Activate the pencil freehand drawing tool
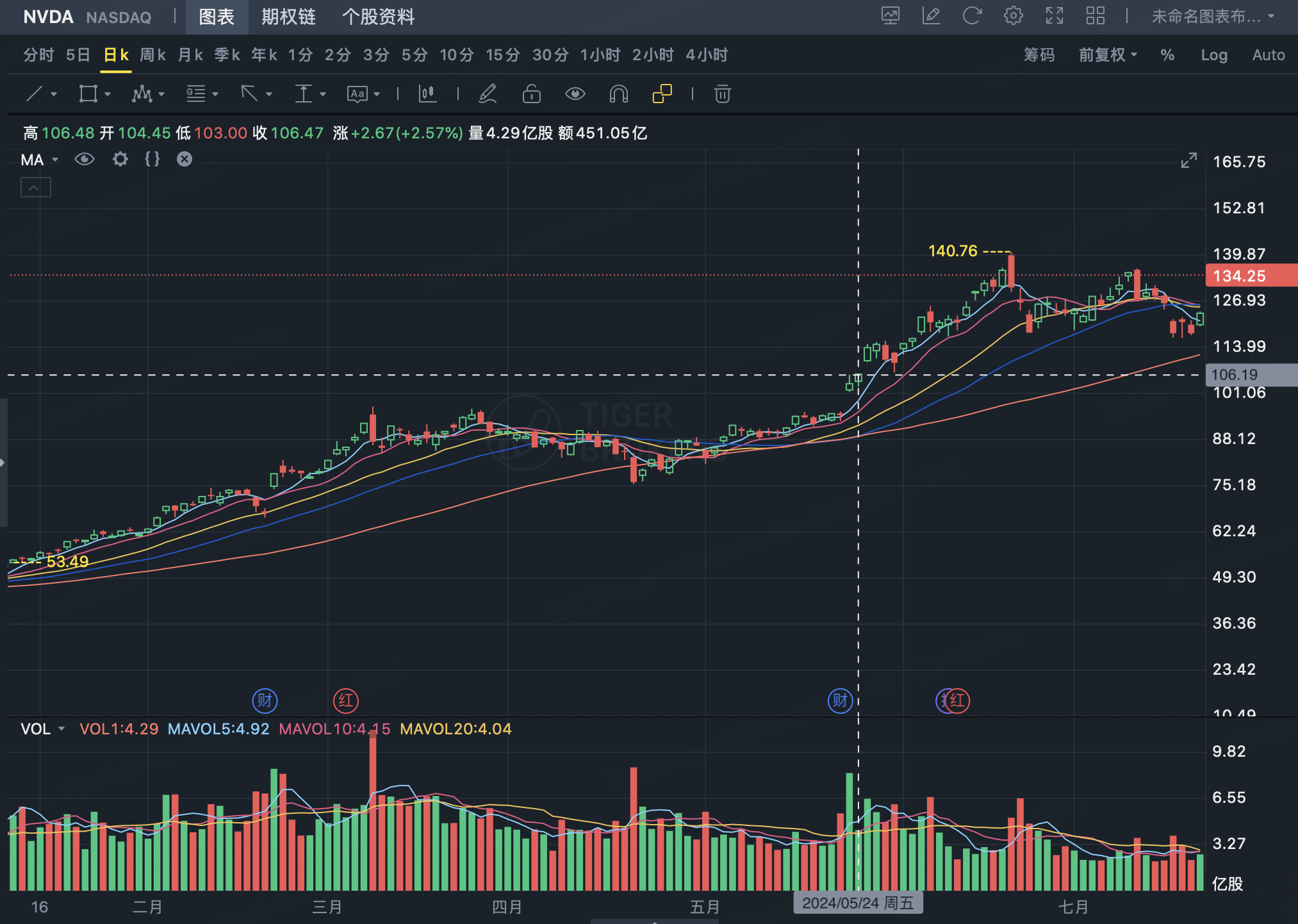The image size is (1298, 924). pos(488,94)
